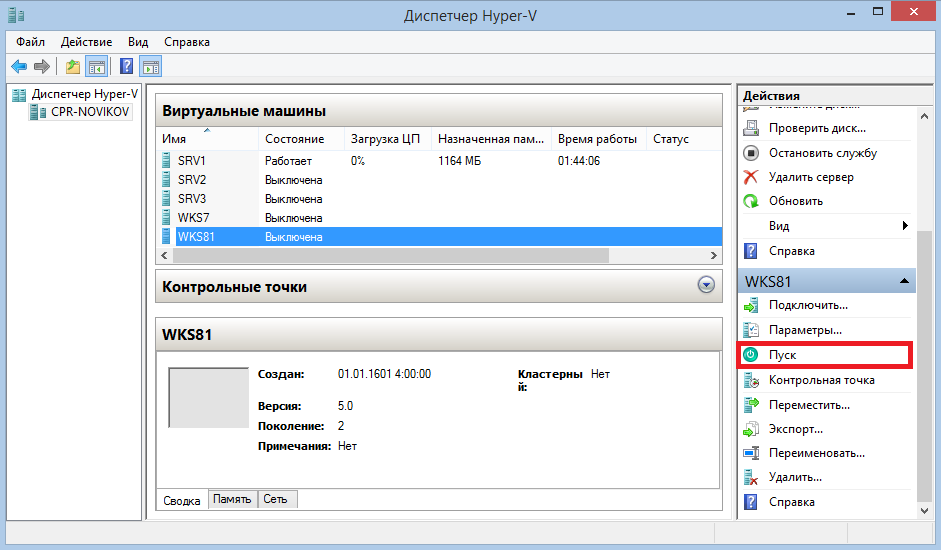
Task: Click Rename (Переименовать...) action
Action: [816, 453]
